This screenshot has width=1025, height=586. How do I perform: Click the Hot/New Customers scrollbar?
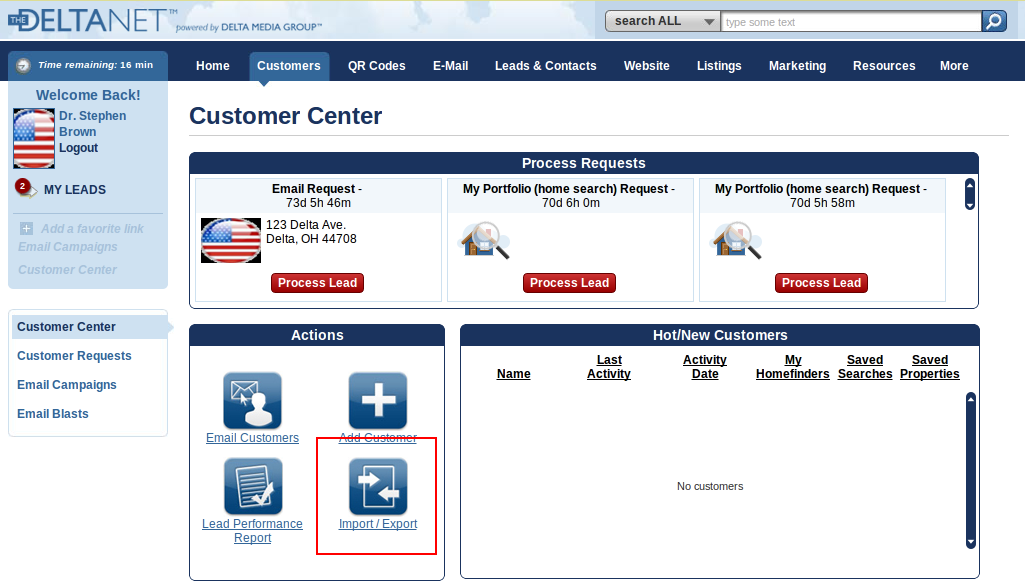pos(971,471)
